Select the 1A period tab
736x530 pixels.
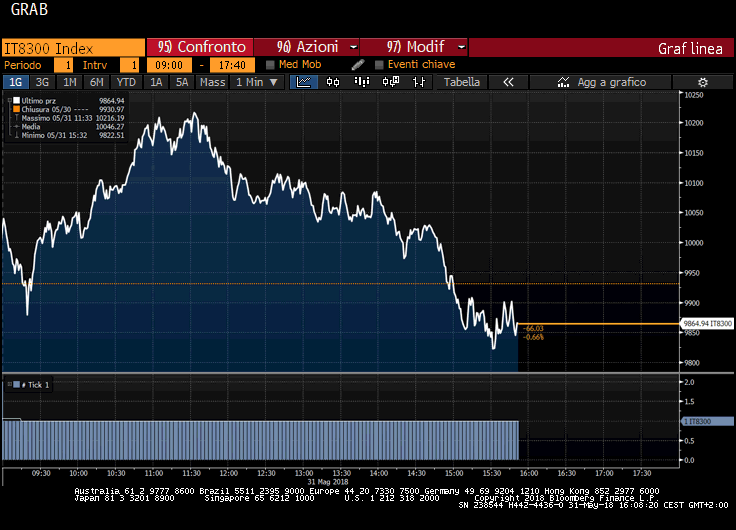(156, 82)
